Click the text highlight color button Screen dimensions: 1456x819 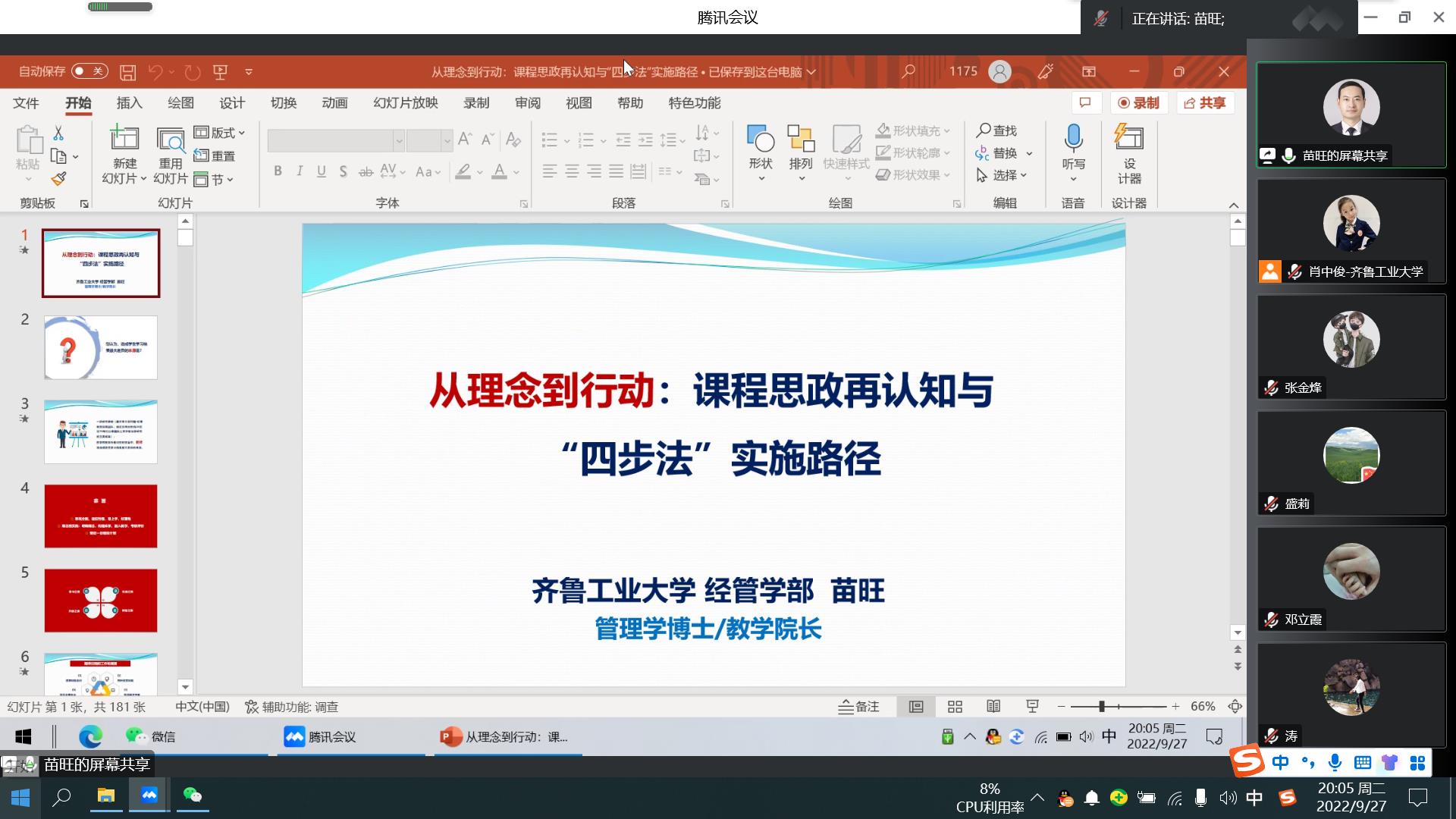pos(463,171)
